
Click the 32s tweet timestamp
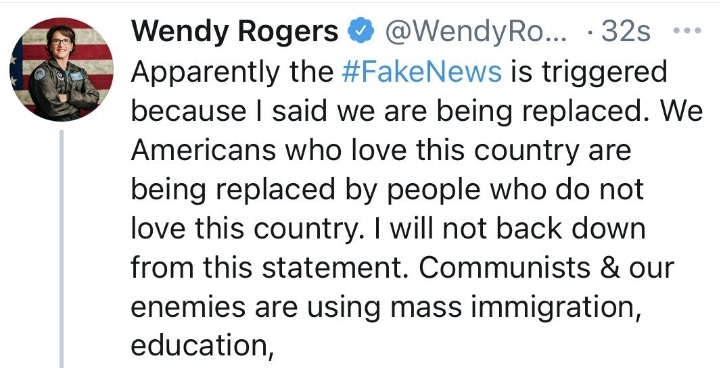pos(626,31)
